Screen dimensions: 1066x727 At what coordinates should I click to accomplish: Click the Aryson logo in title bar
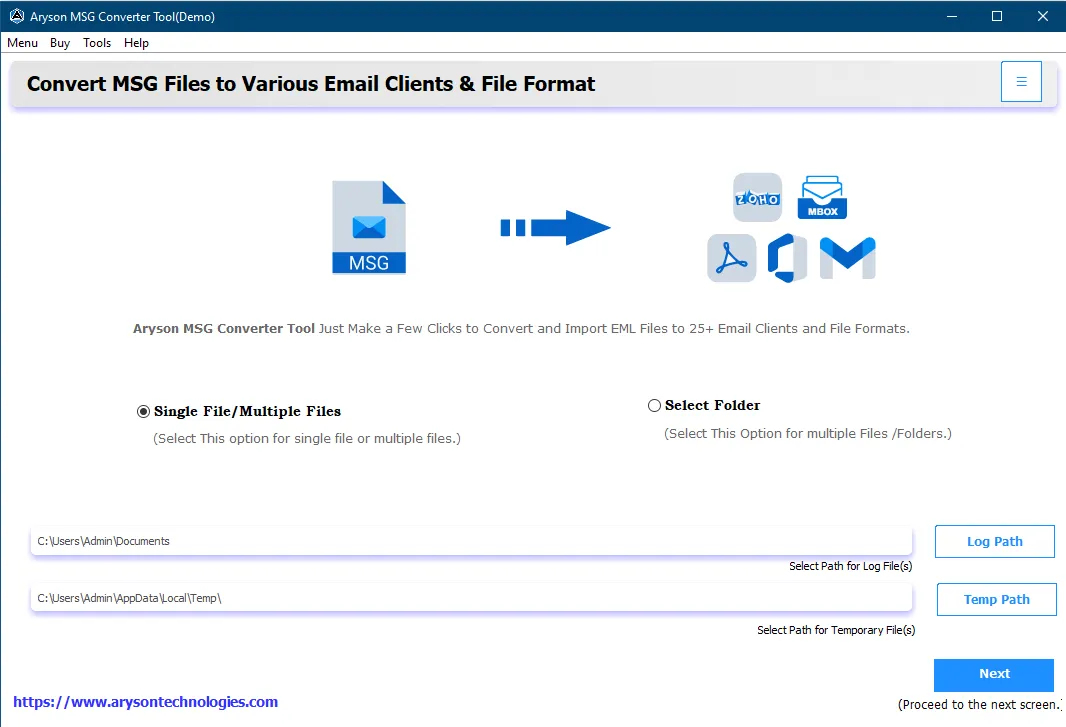16,16
